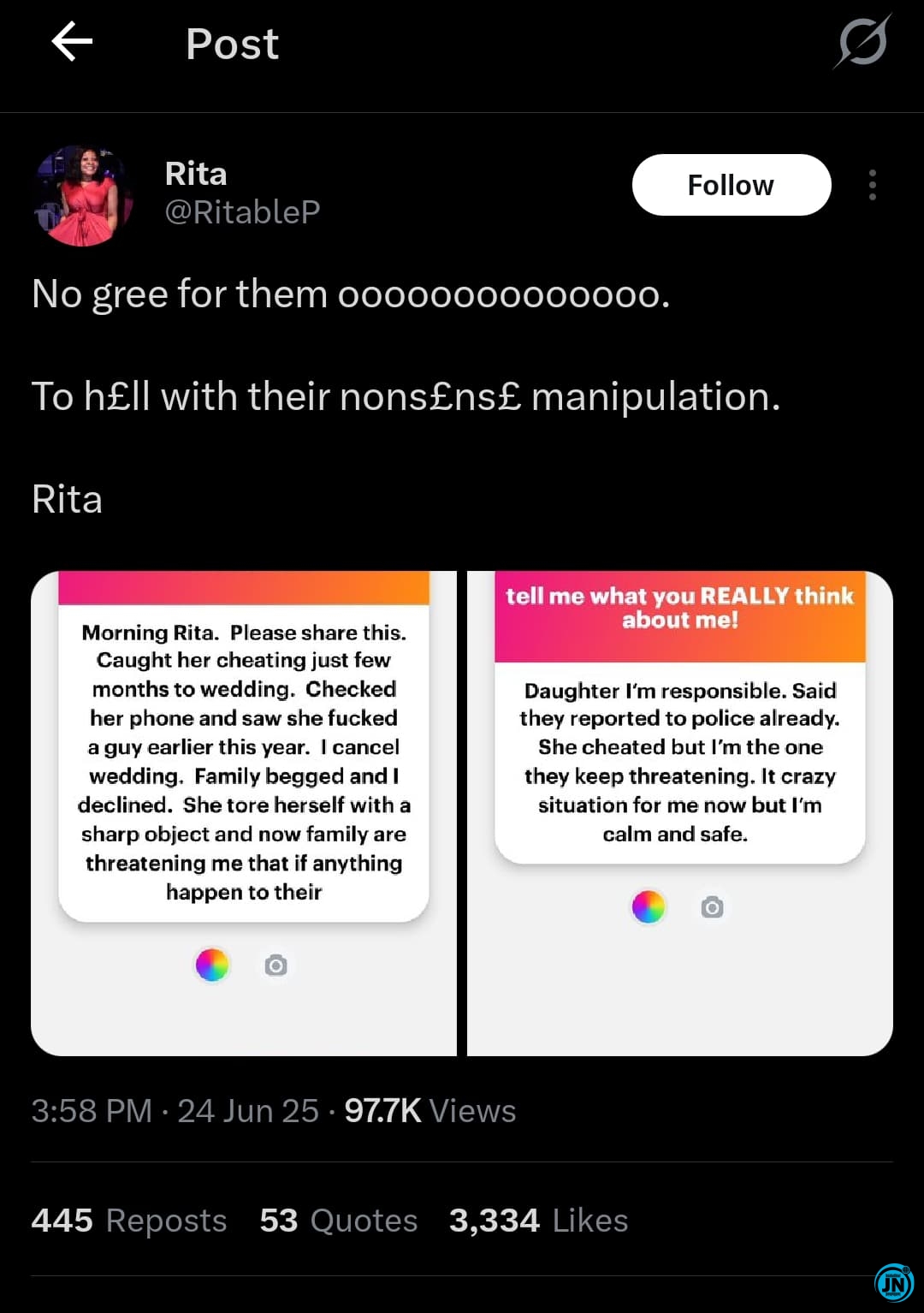The image size is (924, 1313).
Task: Open Rita display name in header
Action: tap(196, 174)
